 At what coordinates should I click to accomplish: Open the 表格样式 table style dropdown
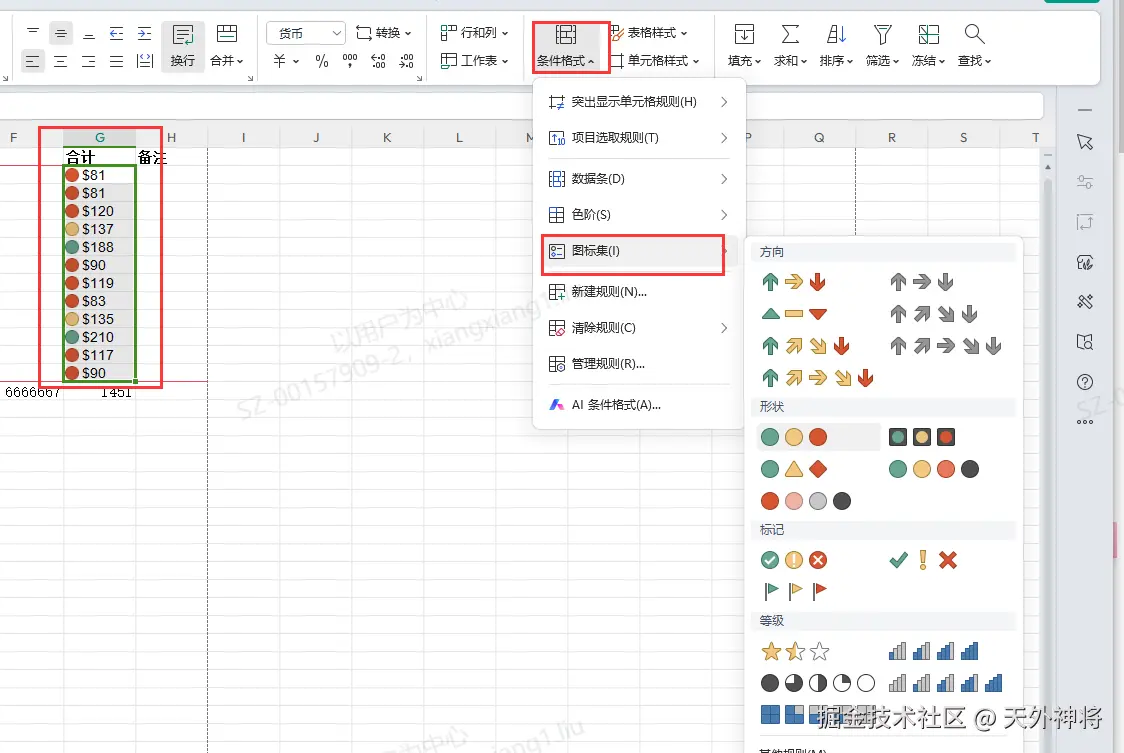649,33
